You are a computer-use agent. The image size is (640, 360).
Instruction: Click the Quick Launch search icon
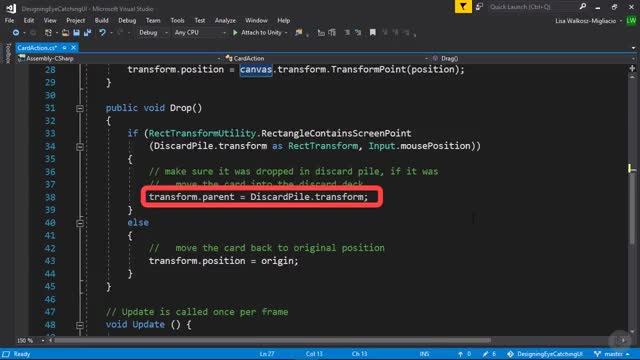coord(582,7)
